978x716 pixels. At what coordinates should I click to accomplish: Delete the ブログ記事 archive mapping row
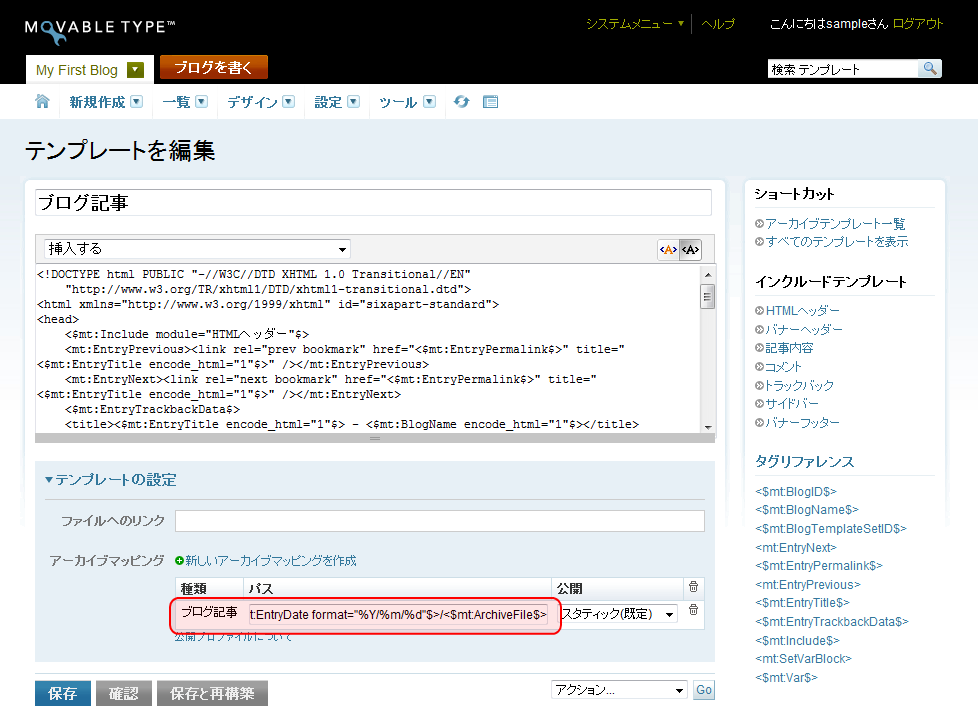pyautogui.click(x=693, y=610)
